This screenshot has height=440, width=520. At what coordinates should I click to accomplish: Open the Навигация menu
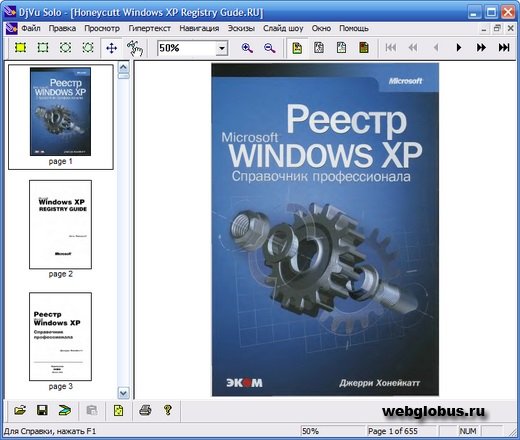199,28
